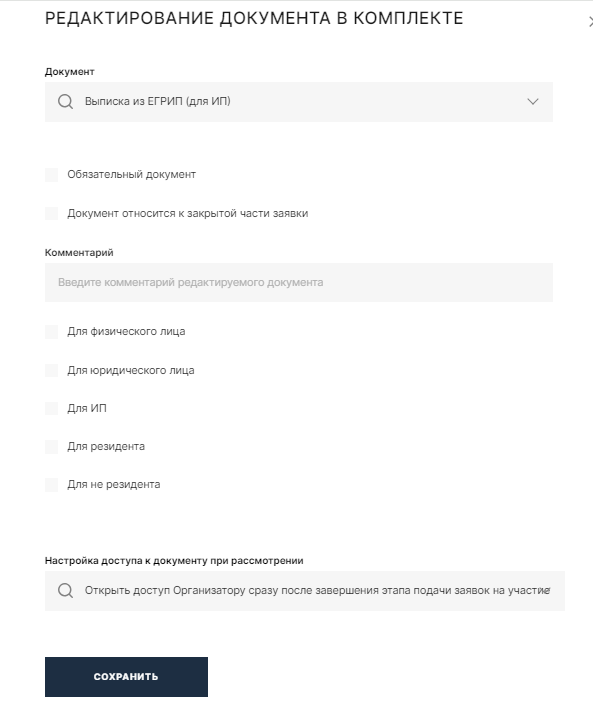Click the 'Редактирование документа в комплекте' heading
Image resolution: width=593 pixels, height=714 pixels.
[254, 19]
